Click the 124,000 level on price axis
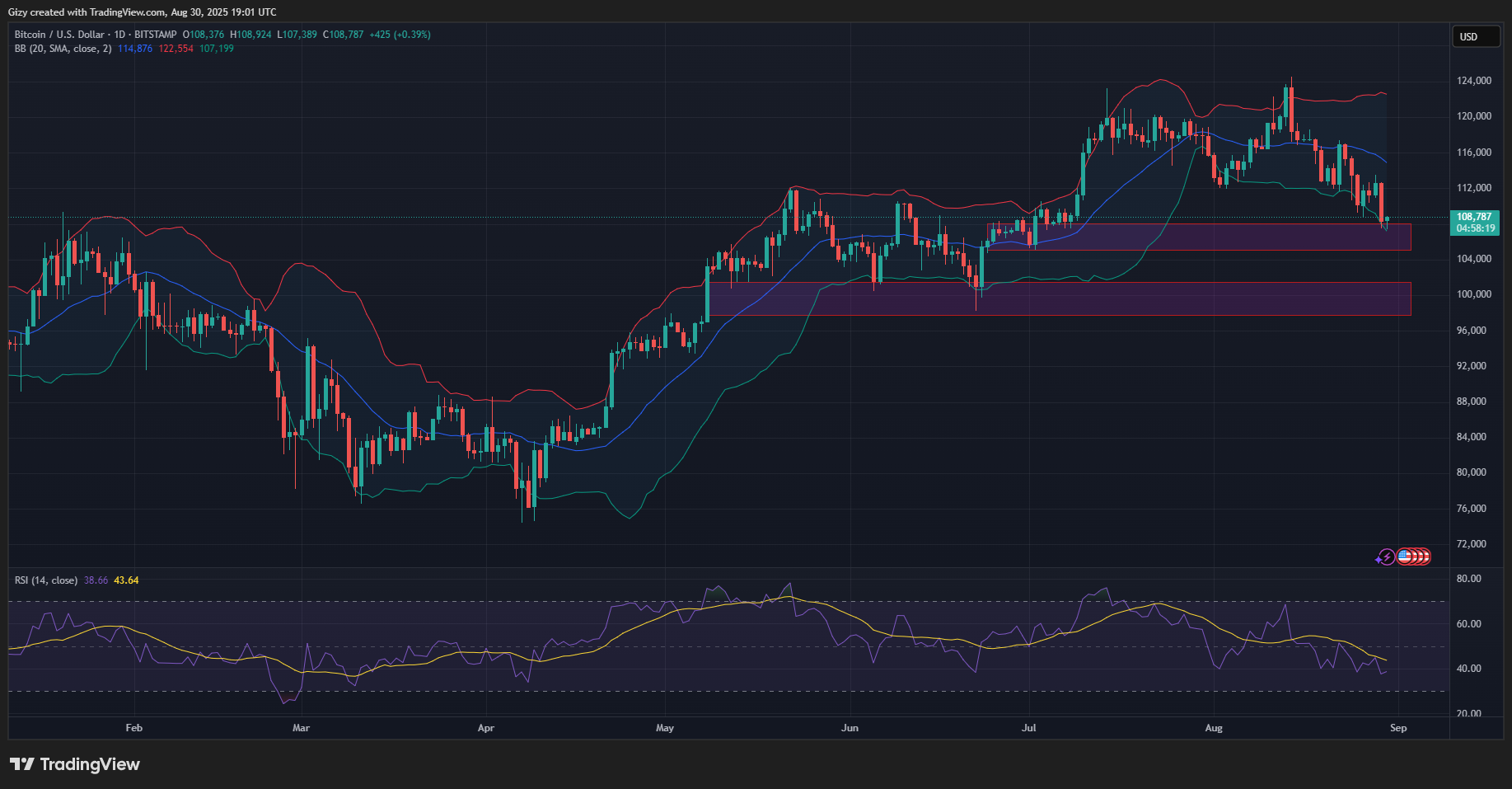Image resolution: width=1512 pixels, height=789 pixels. 1473,81
